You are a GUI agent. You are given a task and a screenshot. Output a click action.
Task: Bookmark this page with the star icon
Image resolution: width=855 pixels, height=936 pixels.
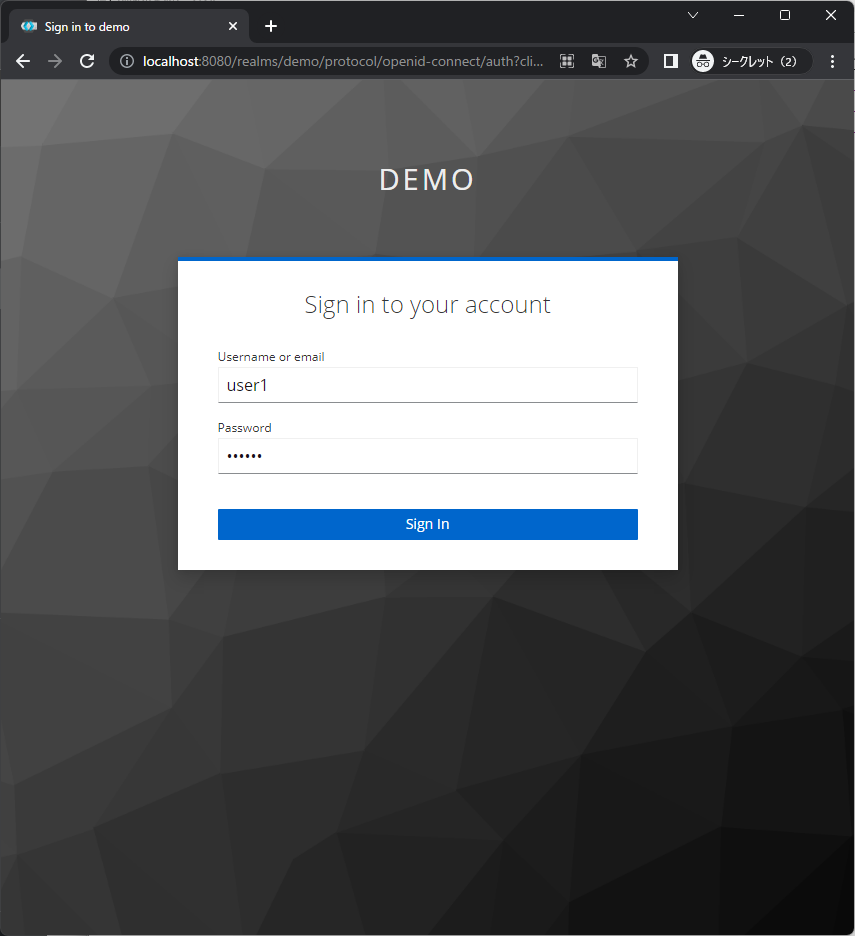coord(631,61)
